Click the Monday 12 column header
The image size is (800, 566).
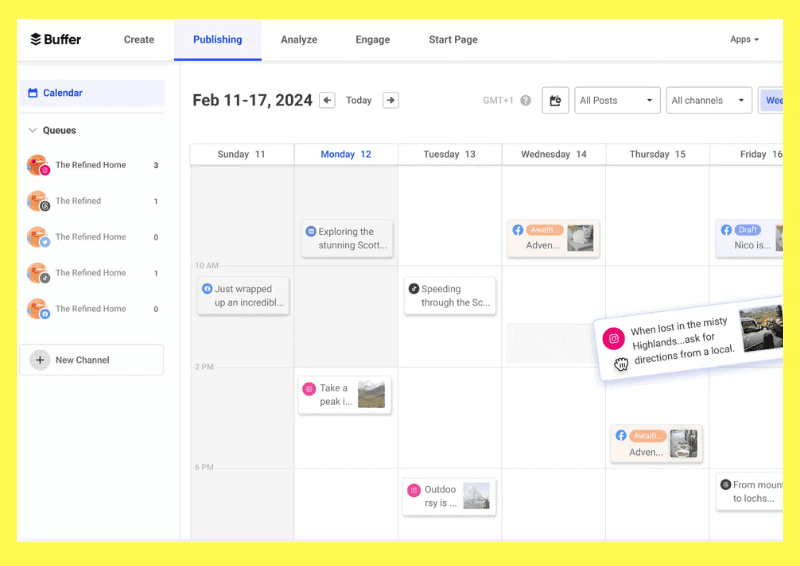point(346,154)
